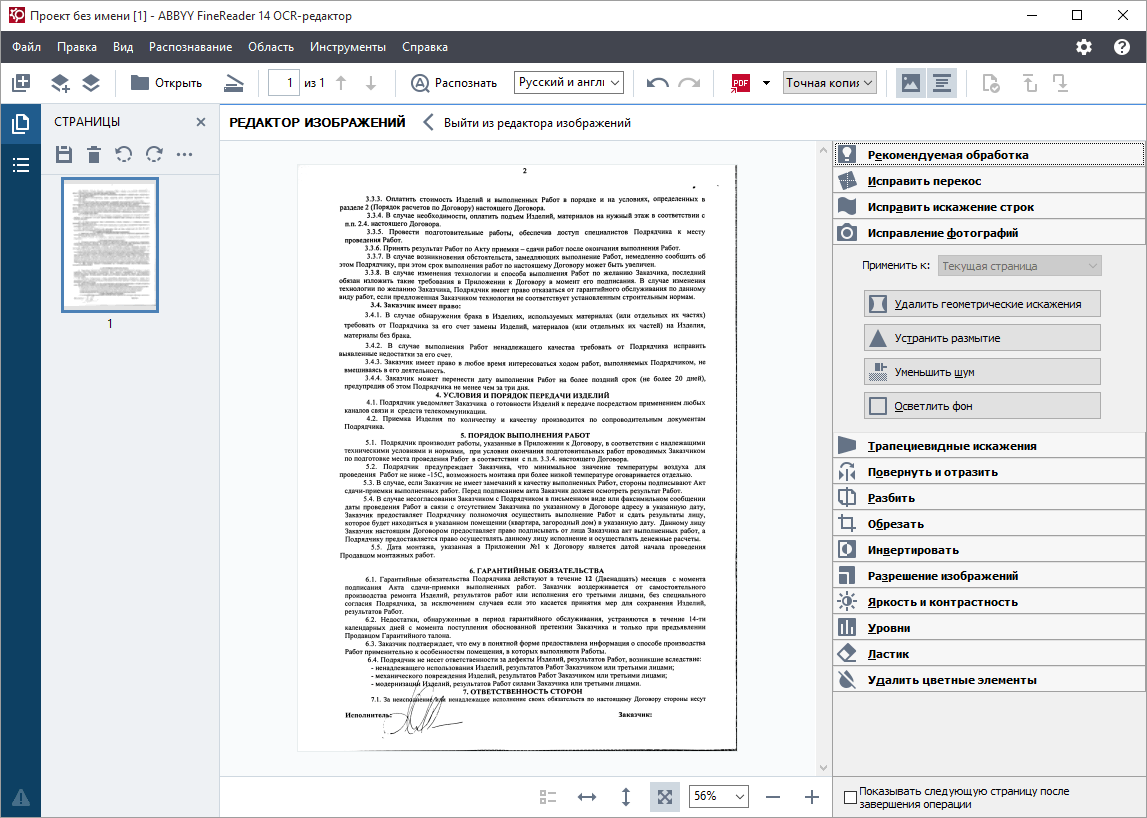The width and height of the screenshot is (1147, 818).
Task: Expand Исправить перекос section
Action: (x=989, y=181)
